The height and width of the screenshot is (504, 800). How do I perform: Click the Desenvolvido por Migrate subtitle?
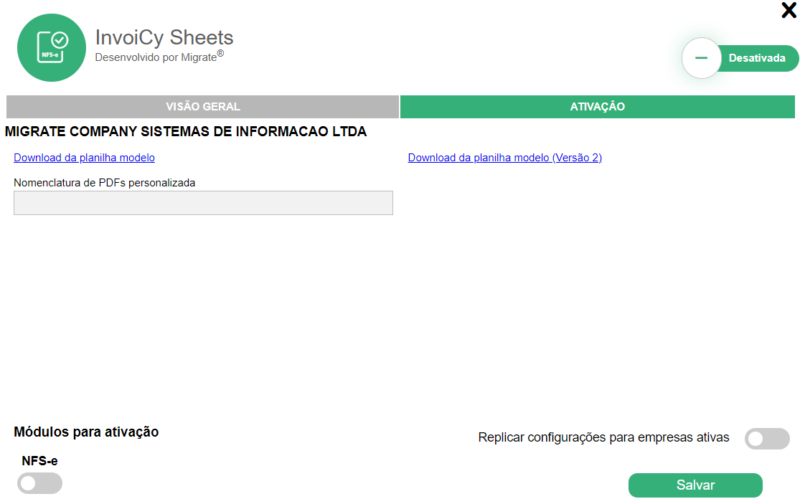[155, 58]
